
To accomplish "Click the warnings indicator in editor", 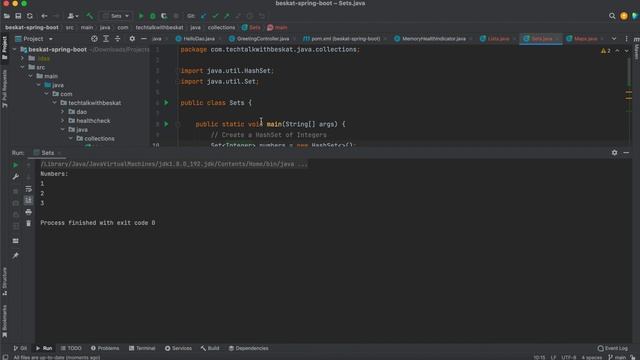I will pyautogui.click(x=606, y=51).
